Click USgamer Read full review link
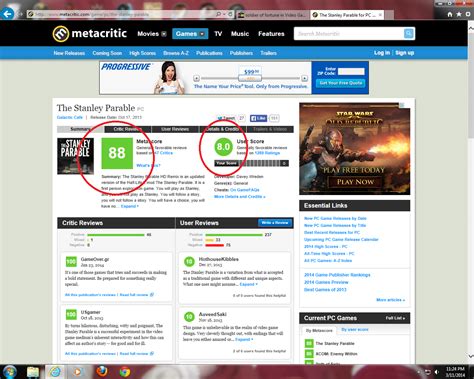The width and height of the screenshot is (474, 379). [x=136, y=353]
